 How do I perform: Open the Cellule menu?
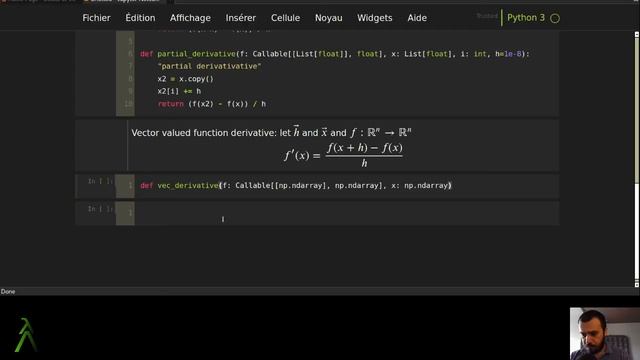coord(285,18)
